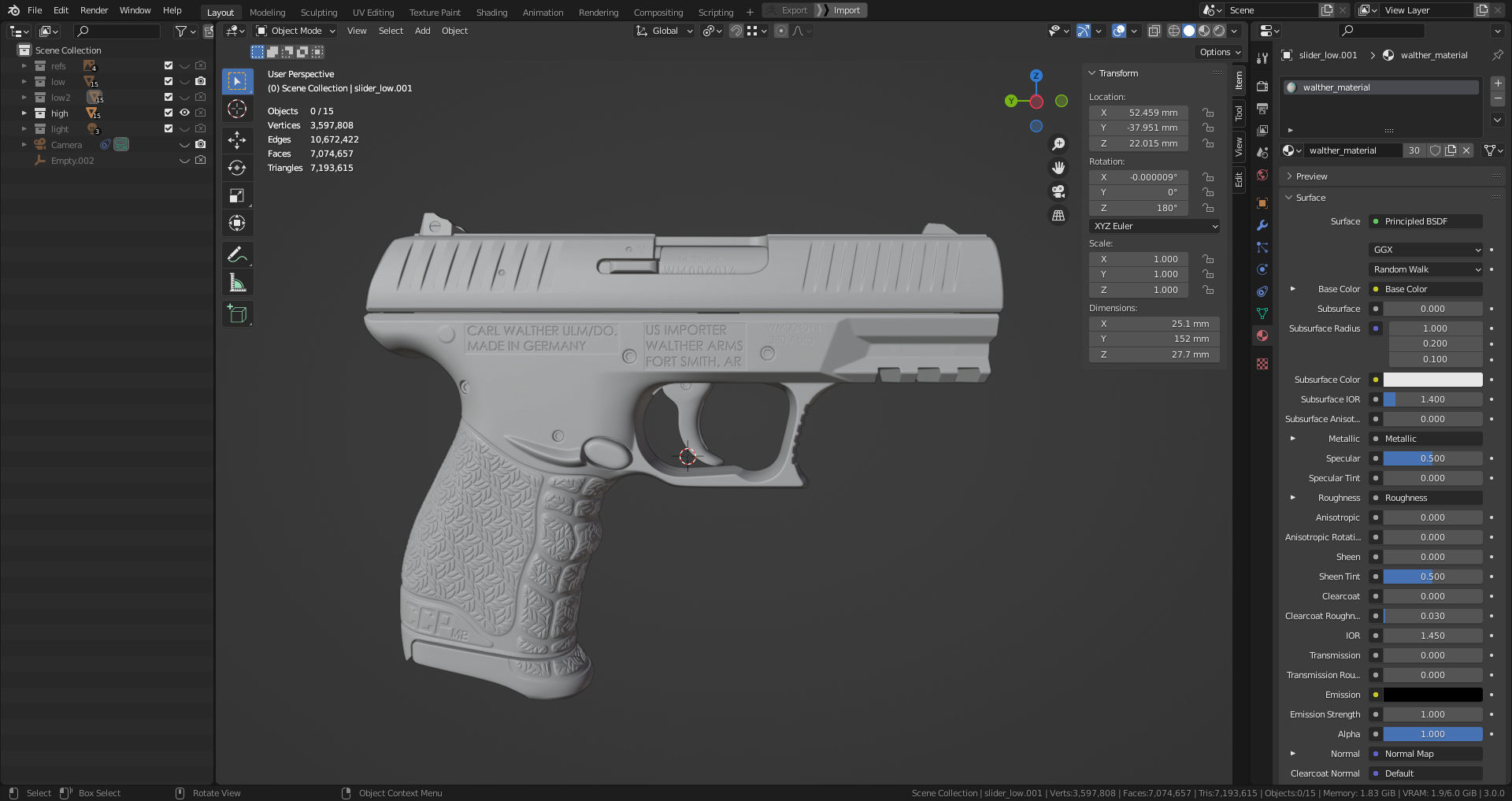Add material slot plus button
The height and width of the screenshot is (801, 1512).
pos(1497,83)
